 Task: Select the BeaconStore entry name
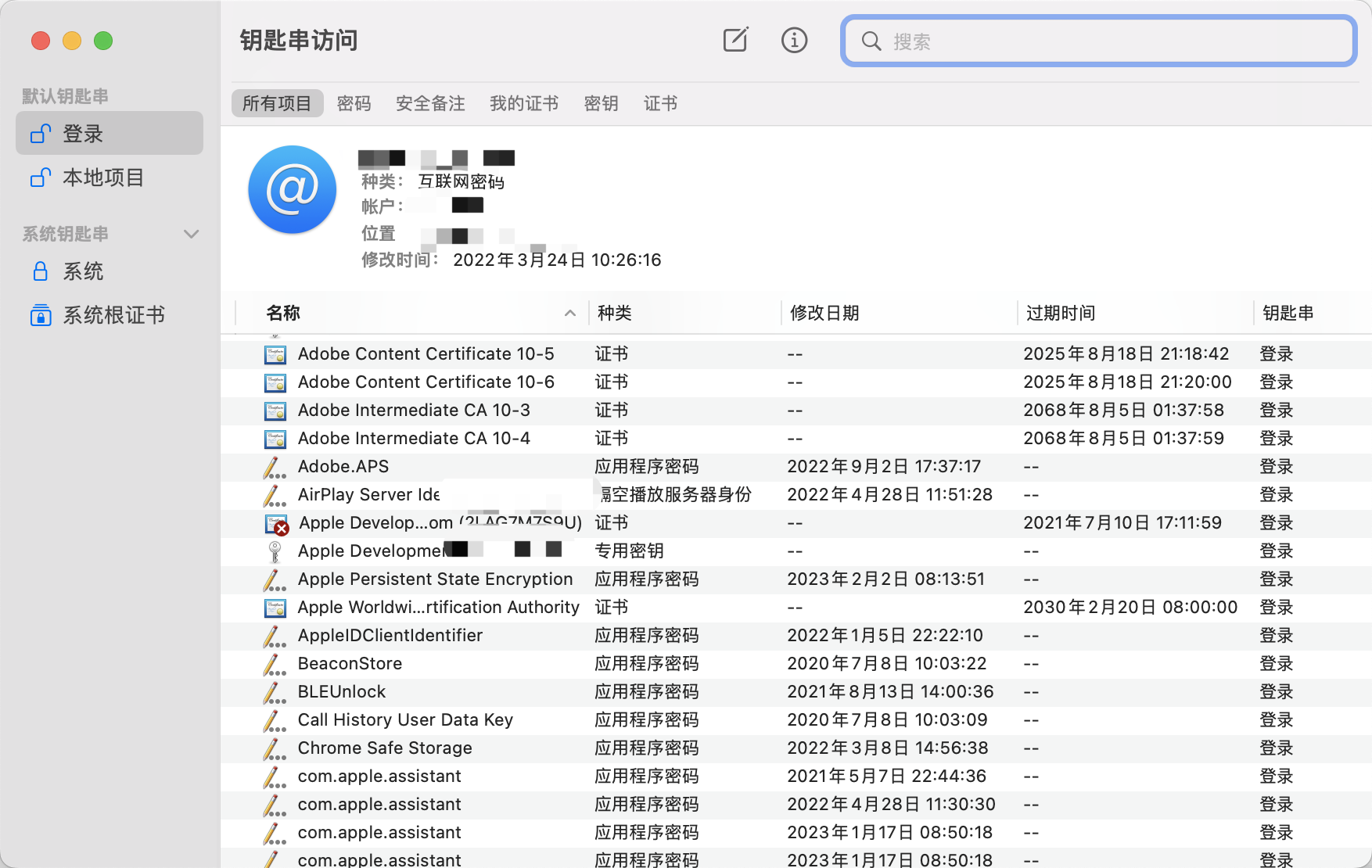[350, 663]
